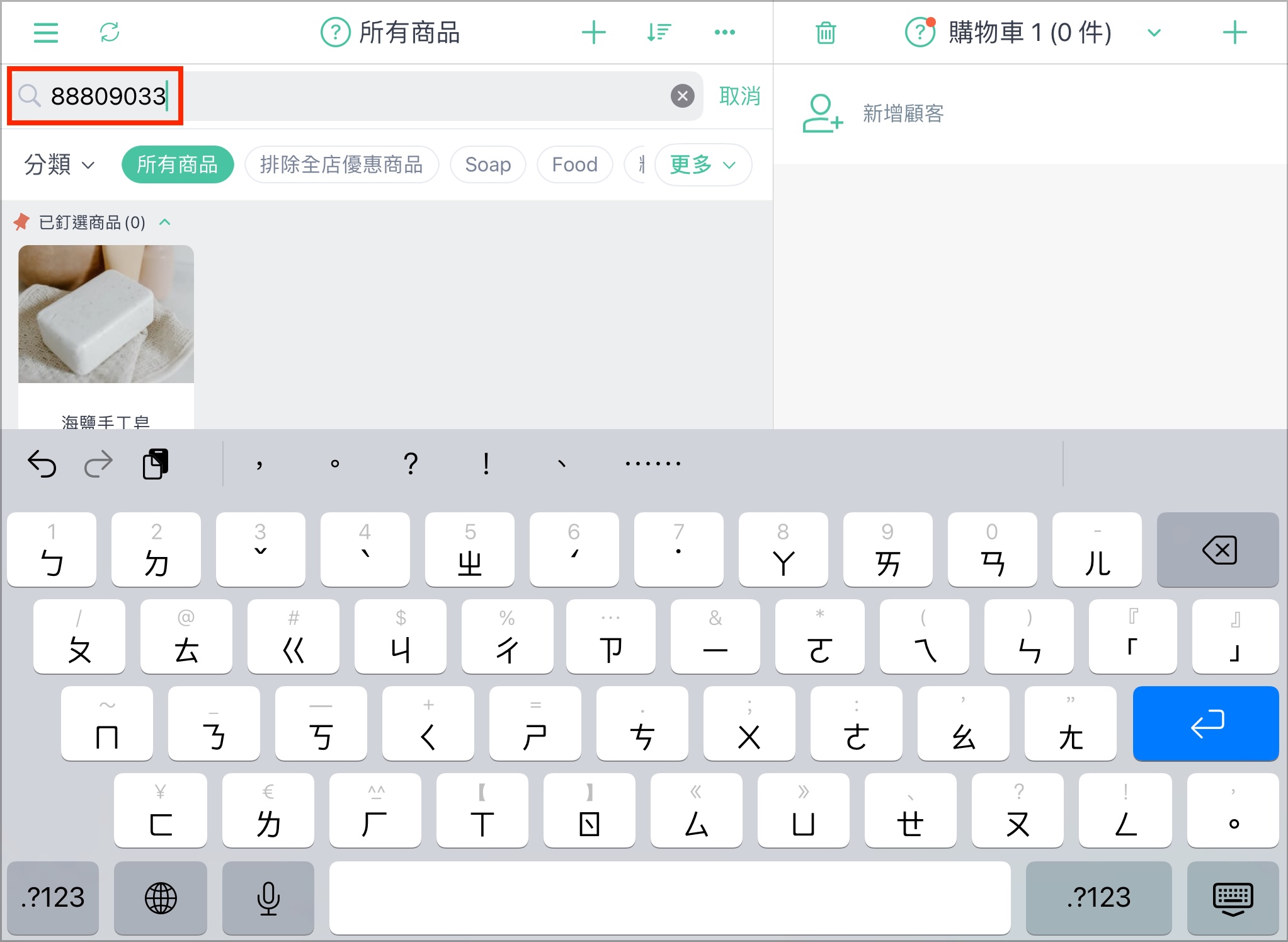The height and width of the screenshot is (942, 1288).
Task: Select the Food category tab
Action: (574, 164)
